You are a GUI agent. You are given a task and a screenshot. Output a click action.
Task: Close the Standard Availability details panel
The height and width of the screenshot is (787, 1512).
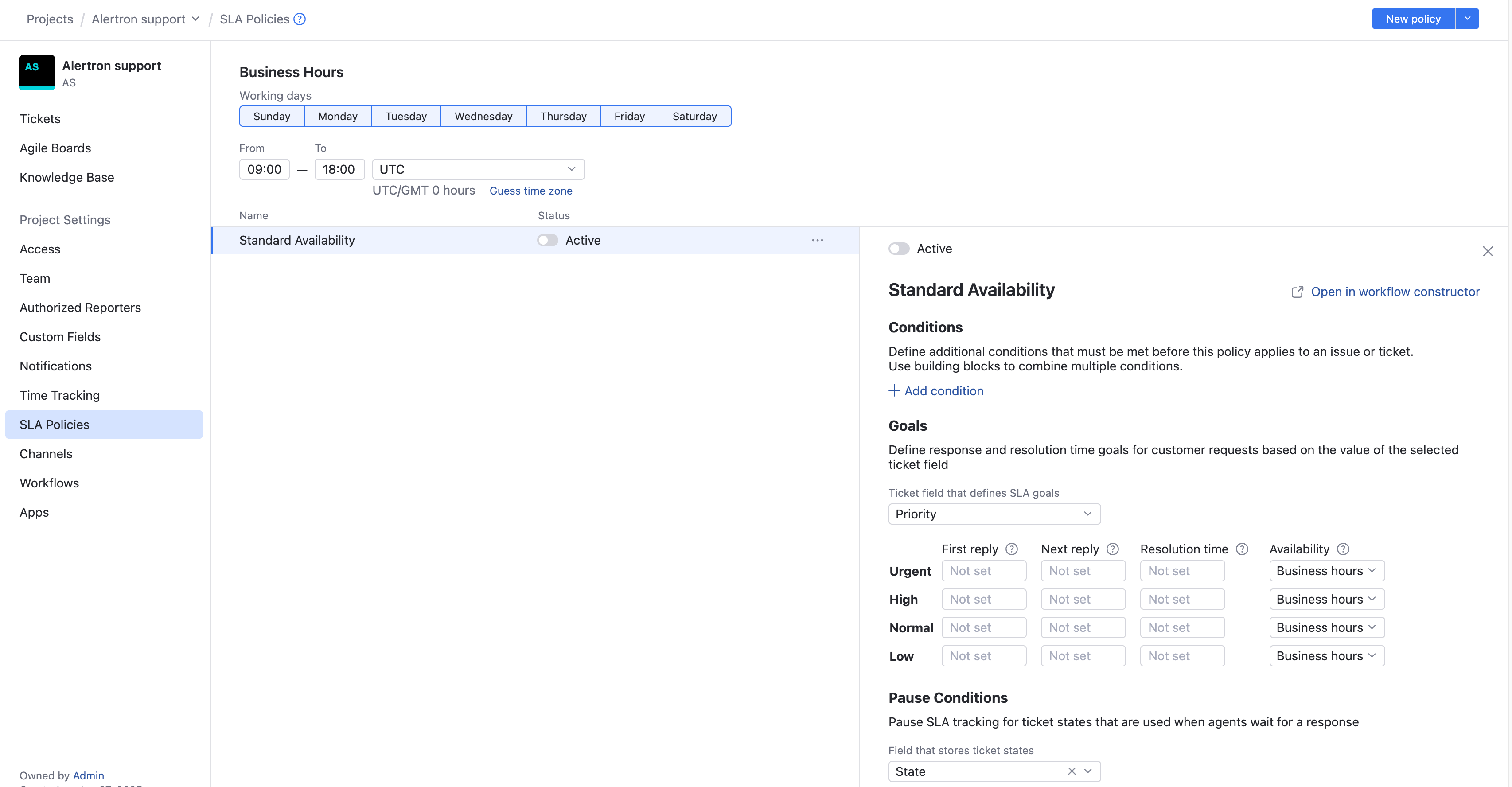[1489, 251]
